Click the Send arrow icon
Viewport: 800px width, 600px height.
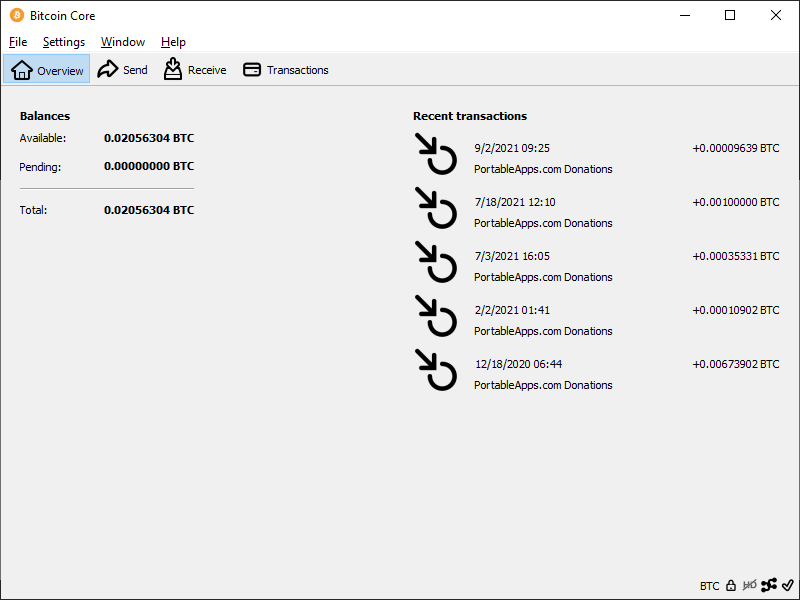click(x=108, y=70)
